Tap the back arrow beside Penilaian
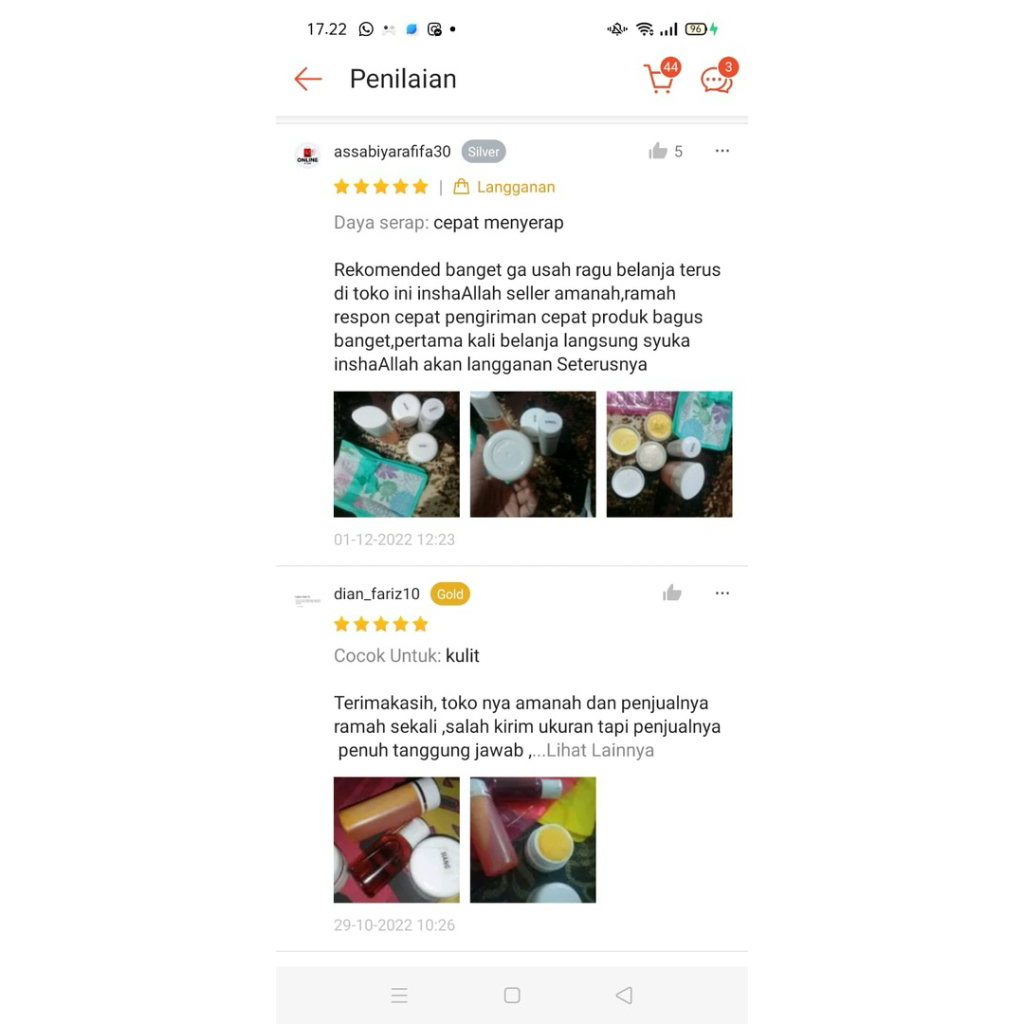 point(308,79)
